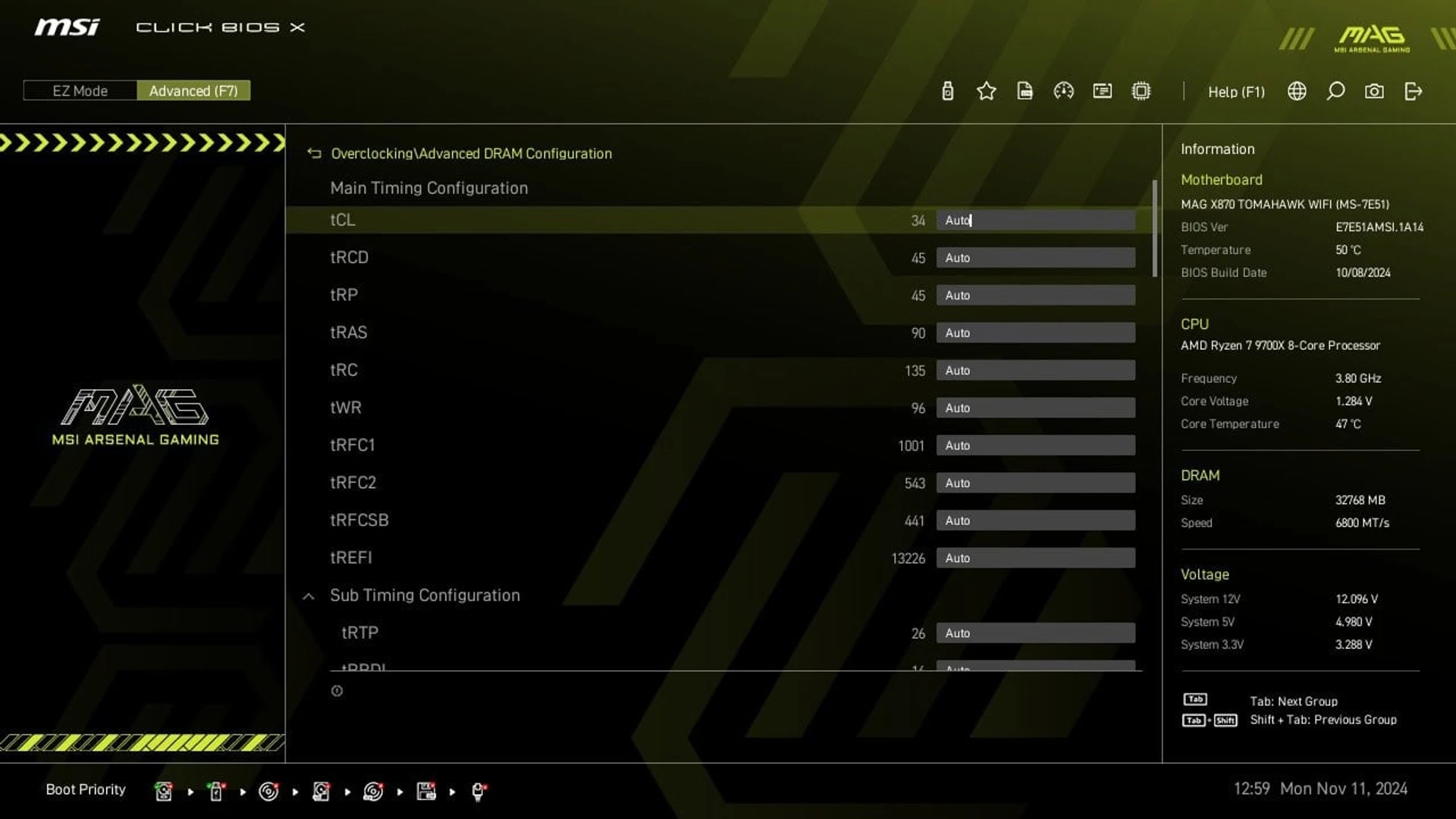
Task: Focus the tRFC2 Auto input field
Action: point(1035,483)
